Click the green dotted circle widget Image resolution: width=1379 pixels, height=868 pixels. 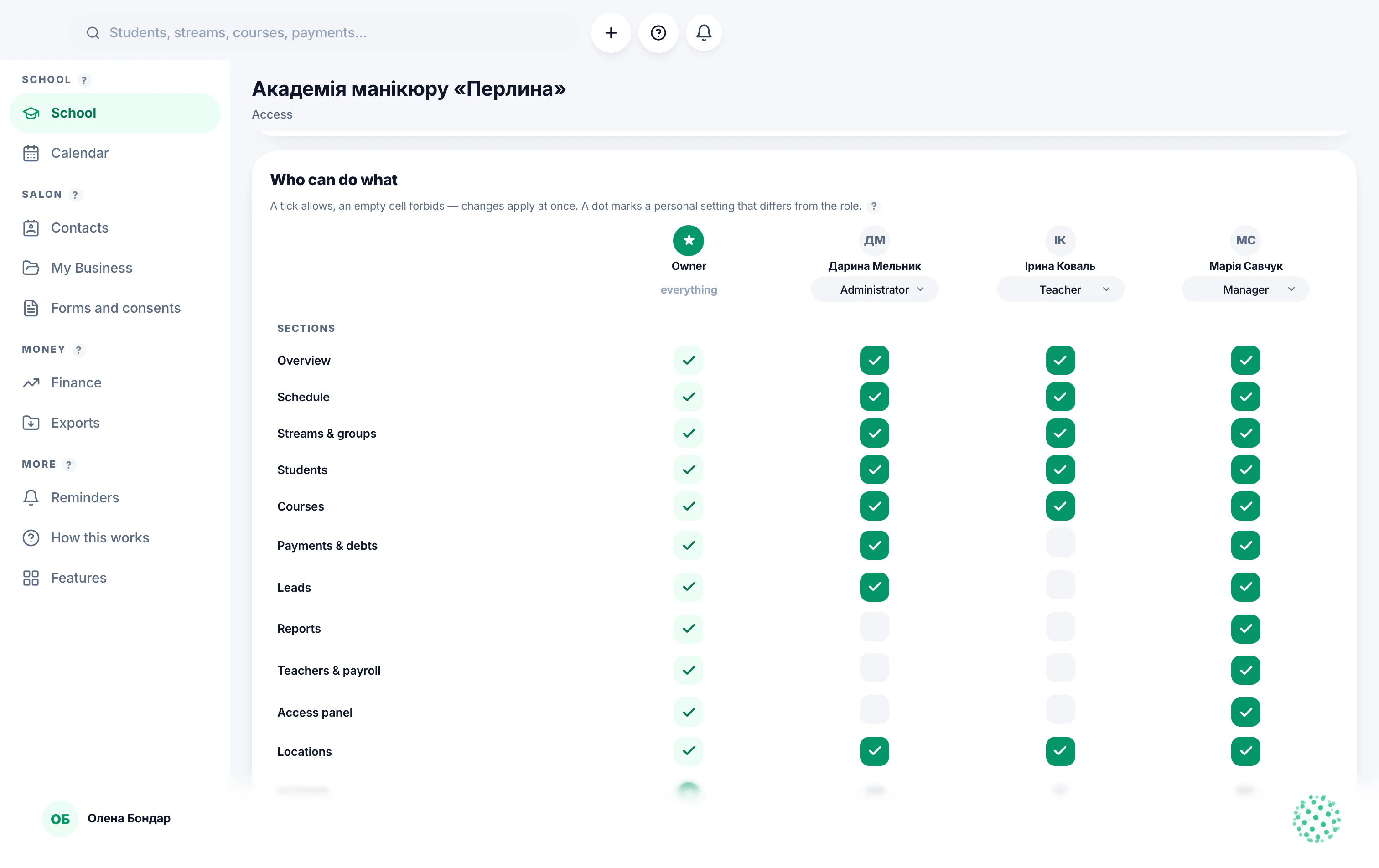click(x=1316, y=818)
